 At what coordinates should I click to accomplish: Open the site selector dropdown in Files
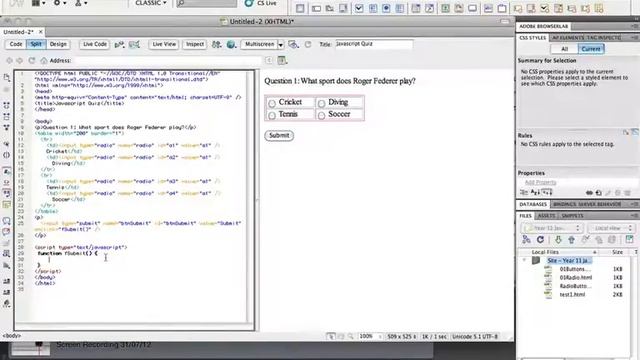(x=552, y=228)
